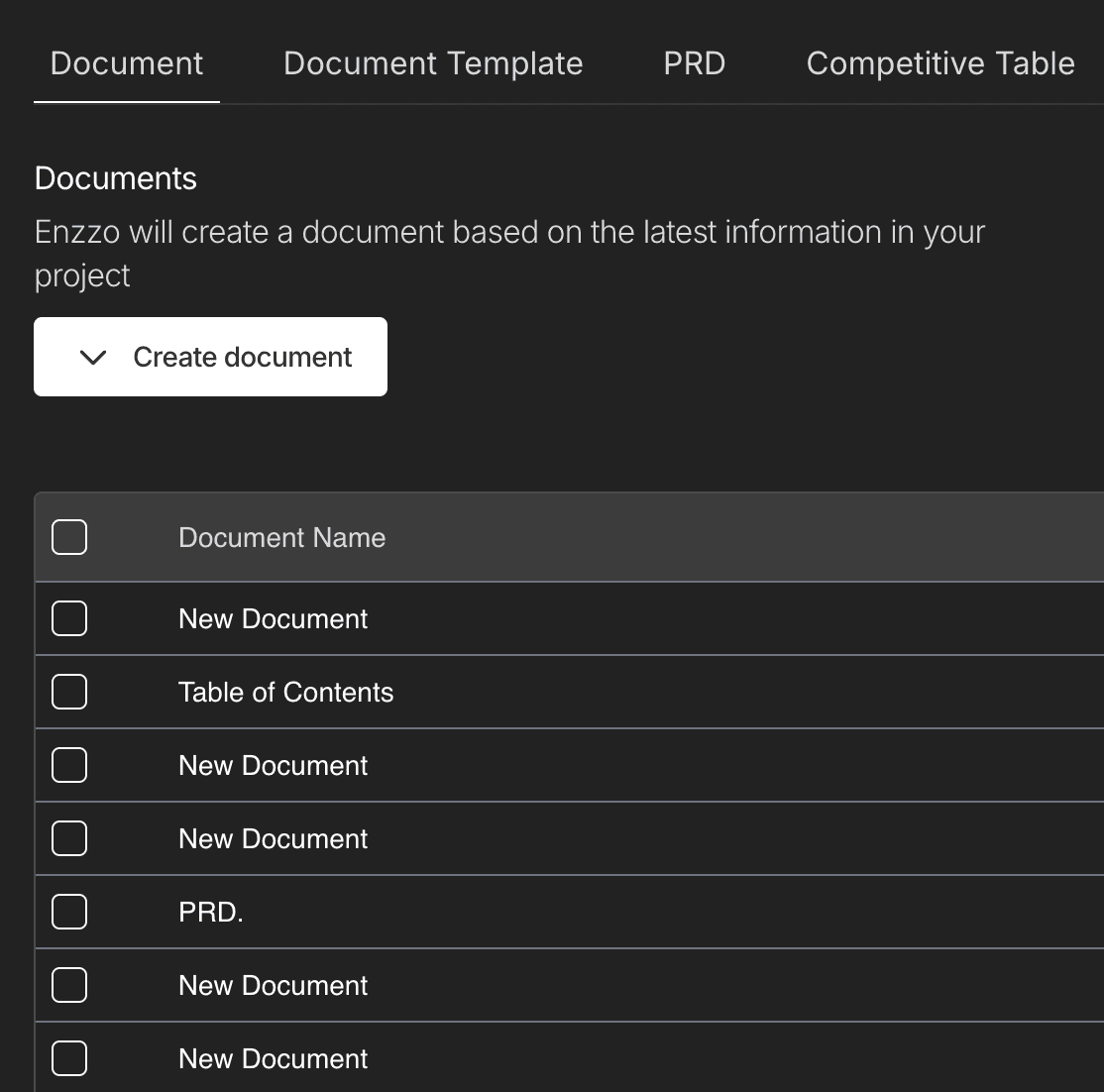Select the fourth New Document row's checkbox

69,985
